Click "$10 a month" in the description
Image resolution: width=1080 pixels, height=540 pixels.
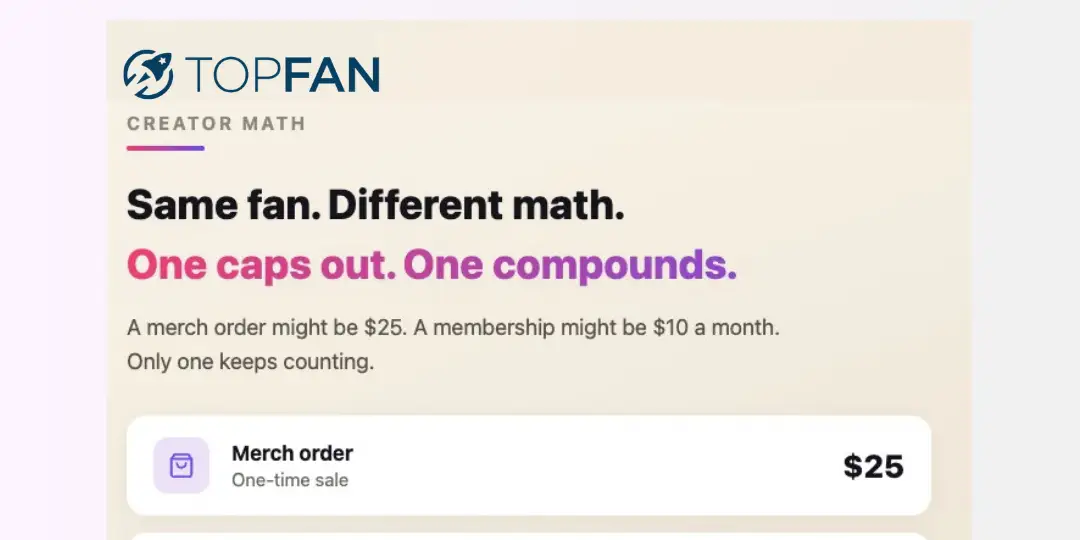(714, 327)
